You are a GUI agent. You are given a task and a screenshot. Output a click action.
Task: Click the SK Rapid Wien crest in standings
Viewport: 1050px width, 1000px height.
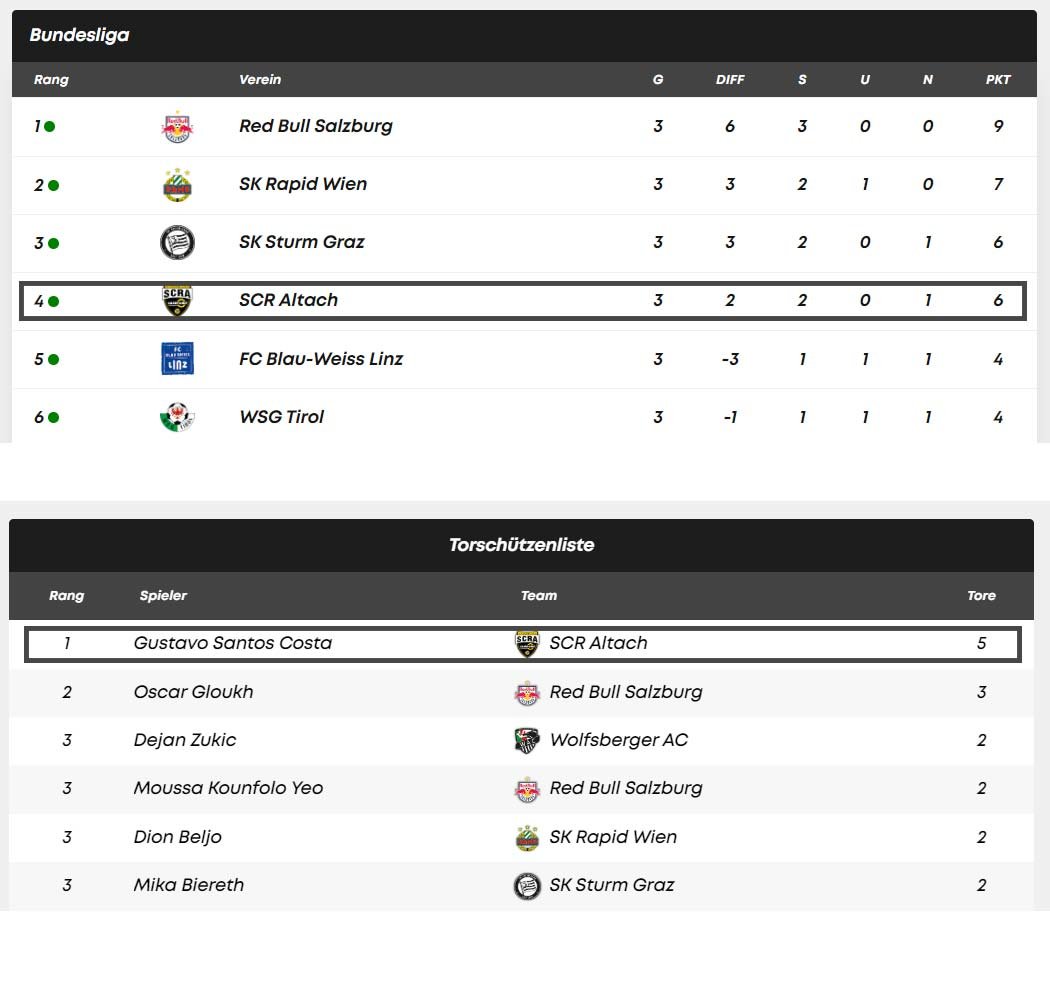pos(177,185)
